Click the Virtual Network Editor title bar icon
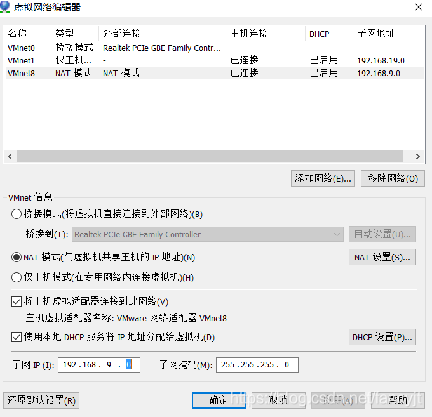This screenshot has width=432, height=417. click(6, 7)
